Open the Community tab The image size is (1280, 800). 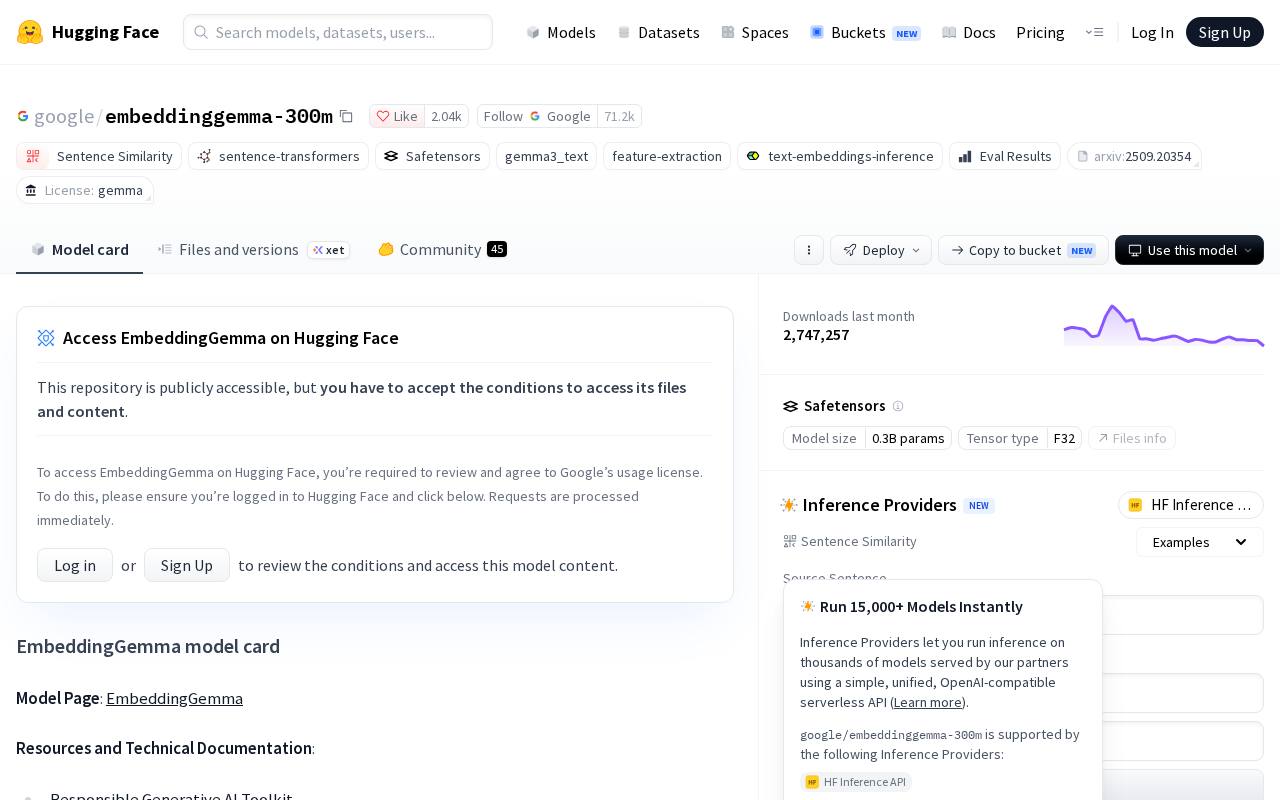point(442,250)
